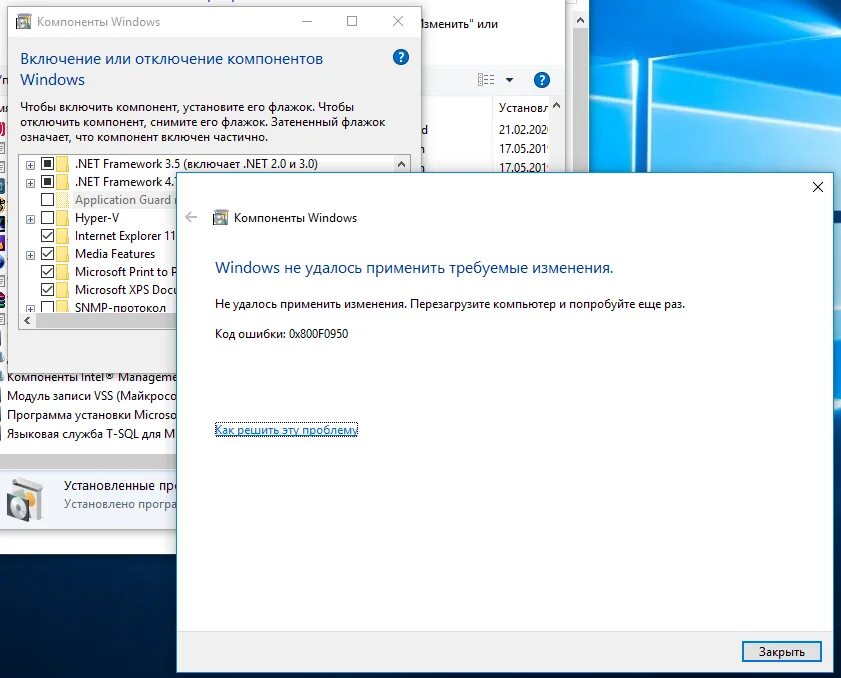Viewport: 841px width, 678px height.
Task: Click the Application Guard label
Action: [124, 200]
